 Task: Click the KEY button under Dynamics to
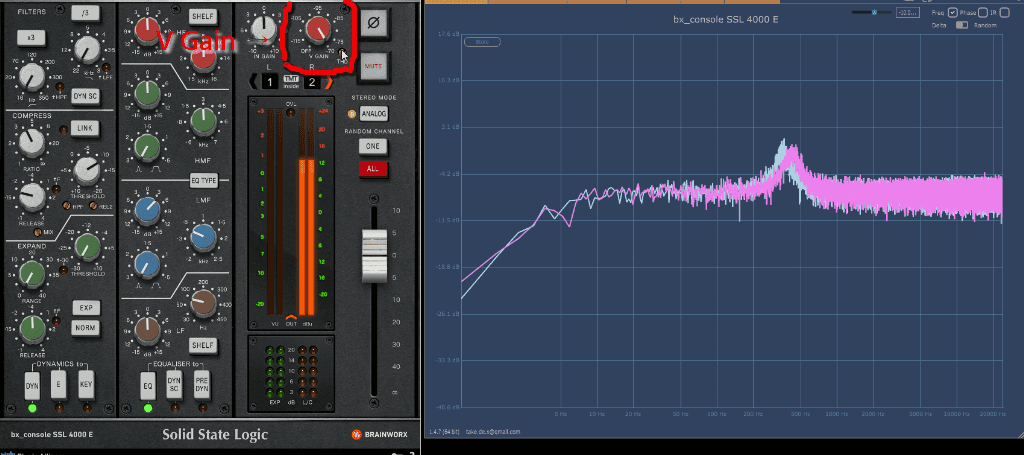[86, 385]
